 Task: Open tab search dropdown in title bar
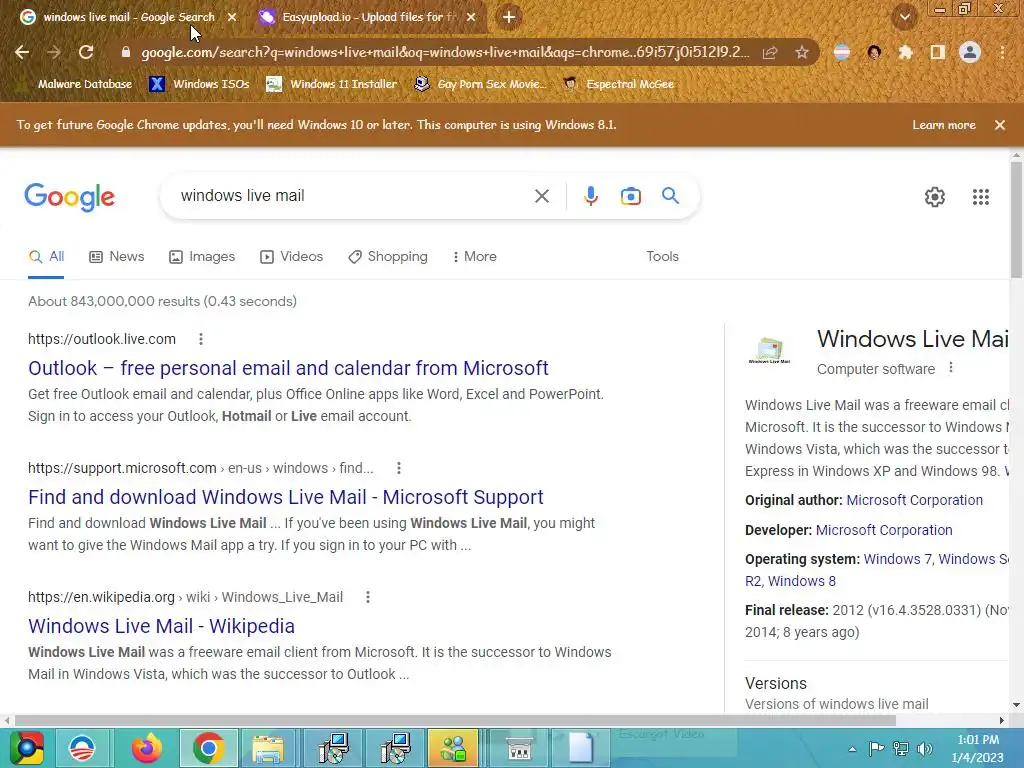904,17
